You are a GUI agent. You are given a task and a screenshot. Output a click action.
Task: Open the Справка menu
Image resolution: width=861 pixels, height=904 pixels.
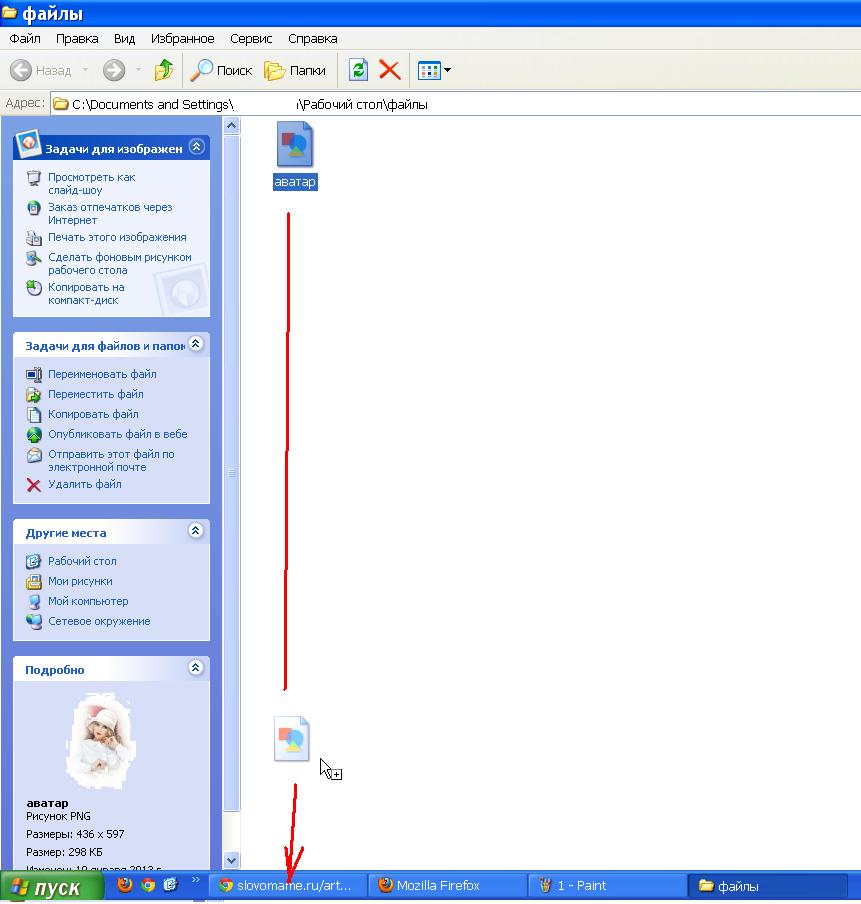(313, 39)
